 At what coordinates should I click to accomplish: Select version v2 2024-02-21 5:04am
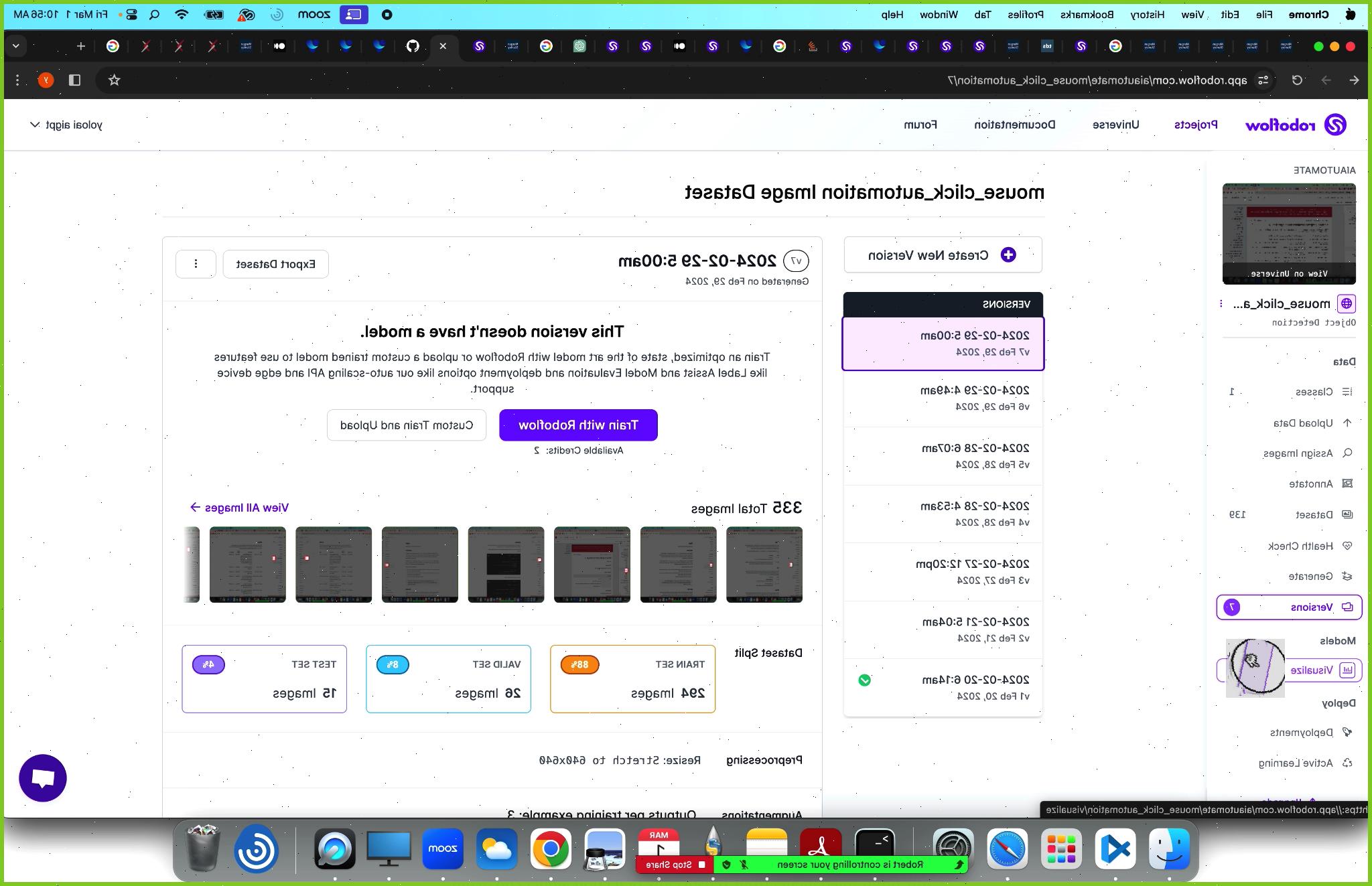point(943,630)
